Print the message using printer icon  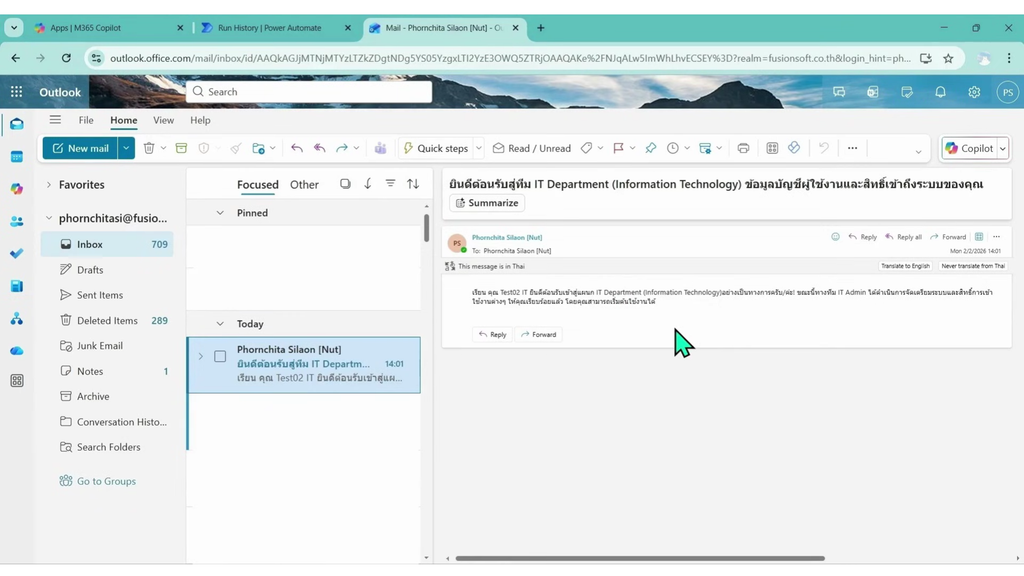[x=743, y=148]
